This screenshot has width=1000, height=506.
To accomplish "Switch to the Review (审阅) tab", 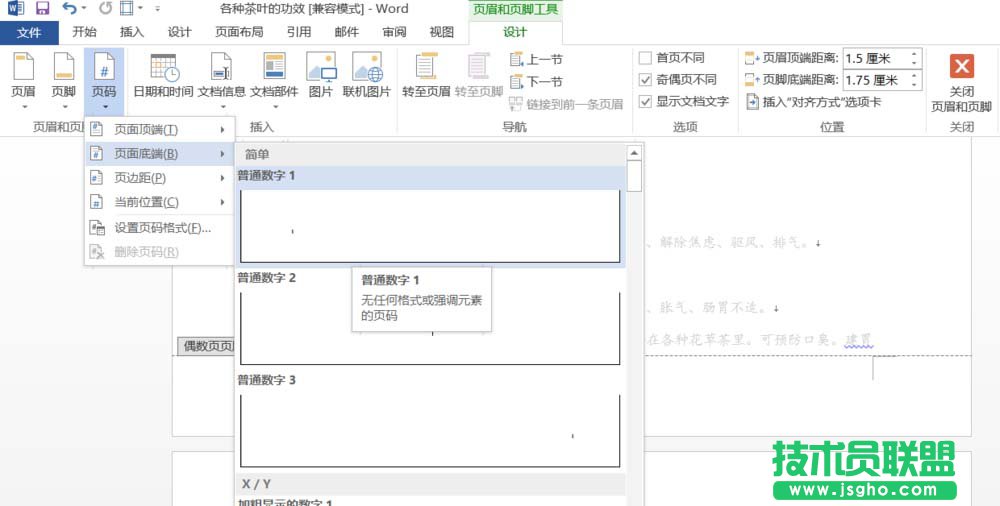I will tap(394, 32).
